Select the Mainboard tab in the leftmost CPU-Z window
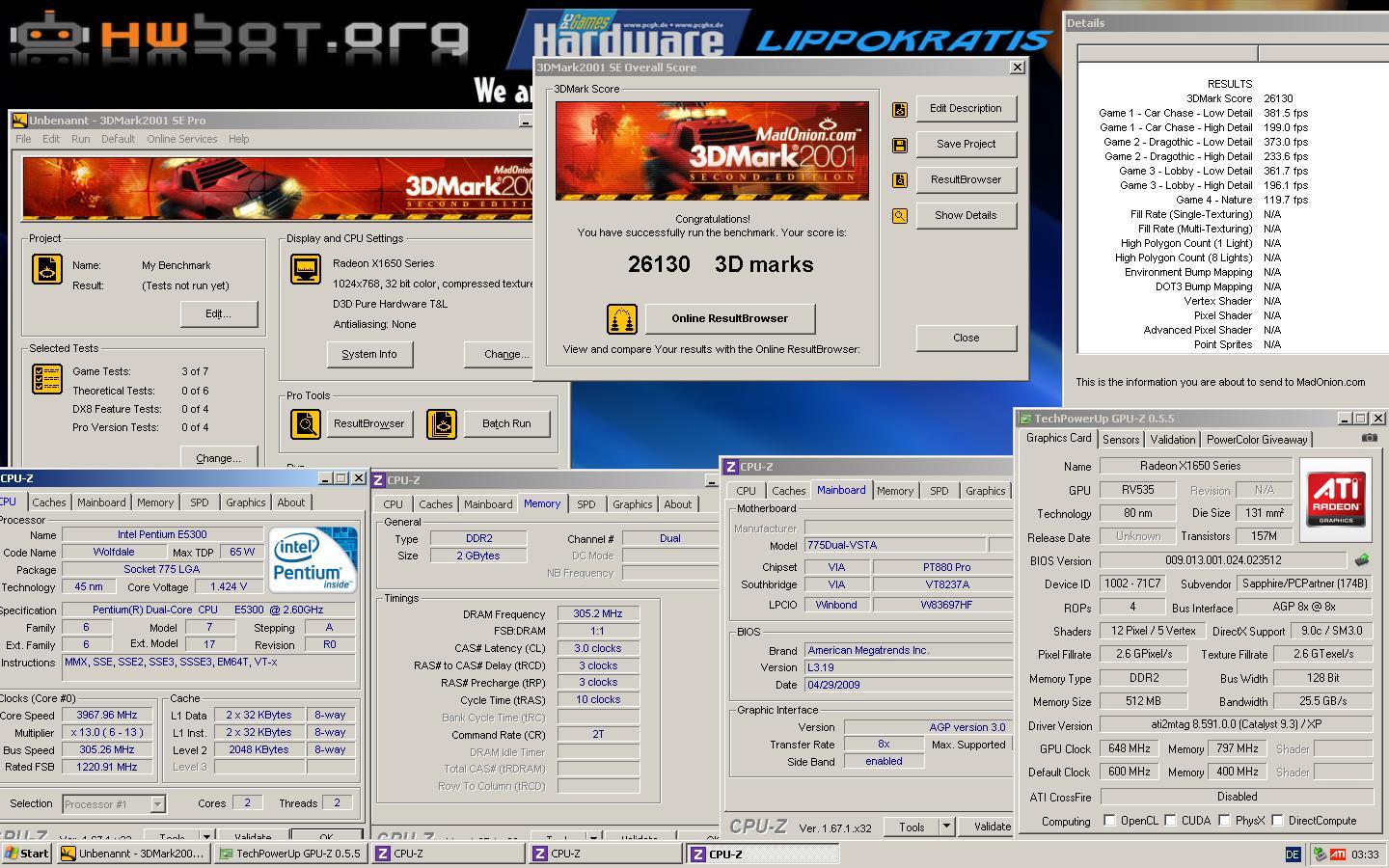The height and width of the screenshot is (868, 1389). coord(101,502)
